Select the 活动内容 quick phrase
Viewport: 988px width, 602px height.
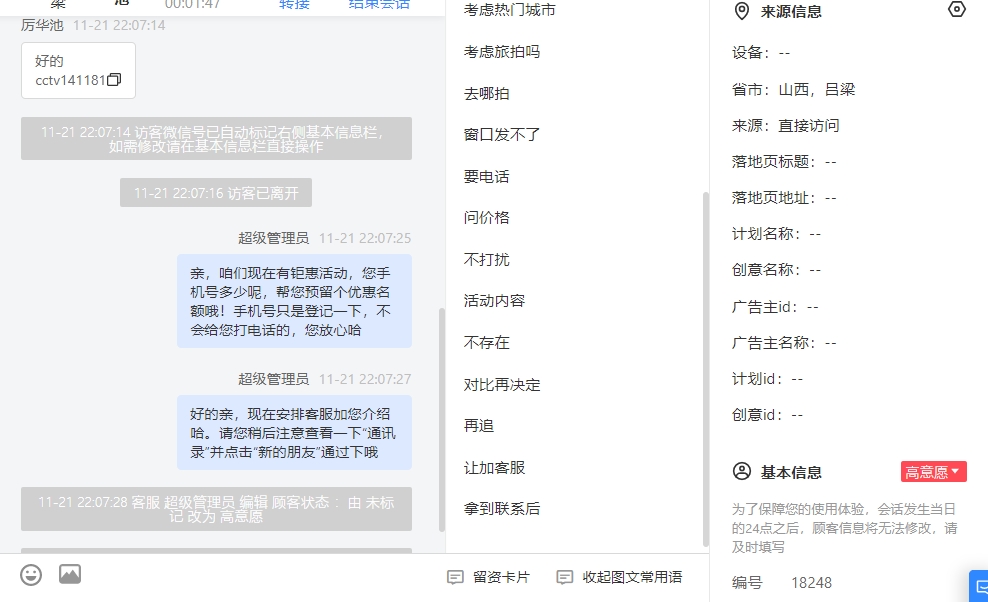494,301
